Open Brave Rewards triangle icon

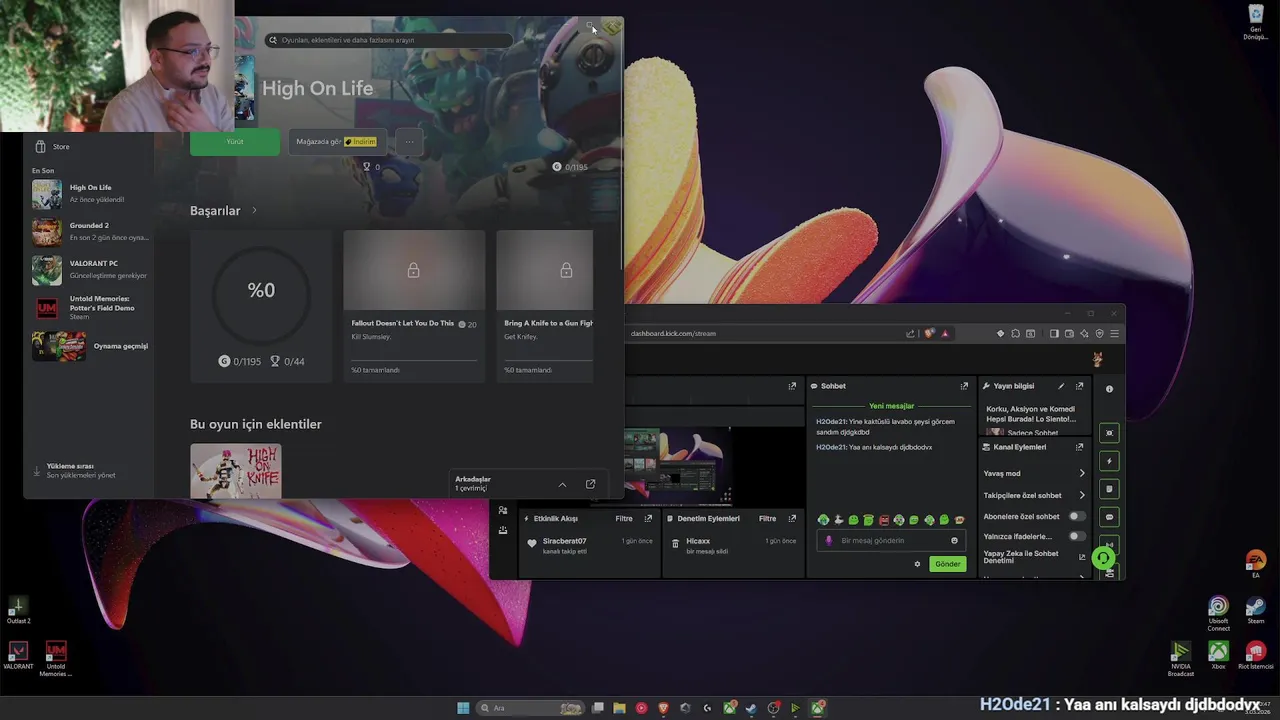[945, 333]
